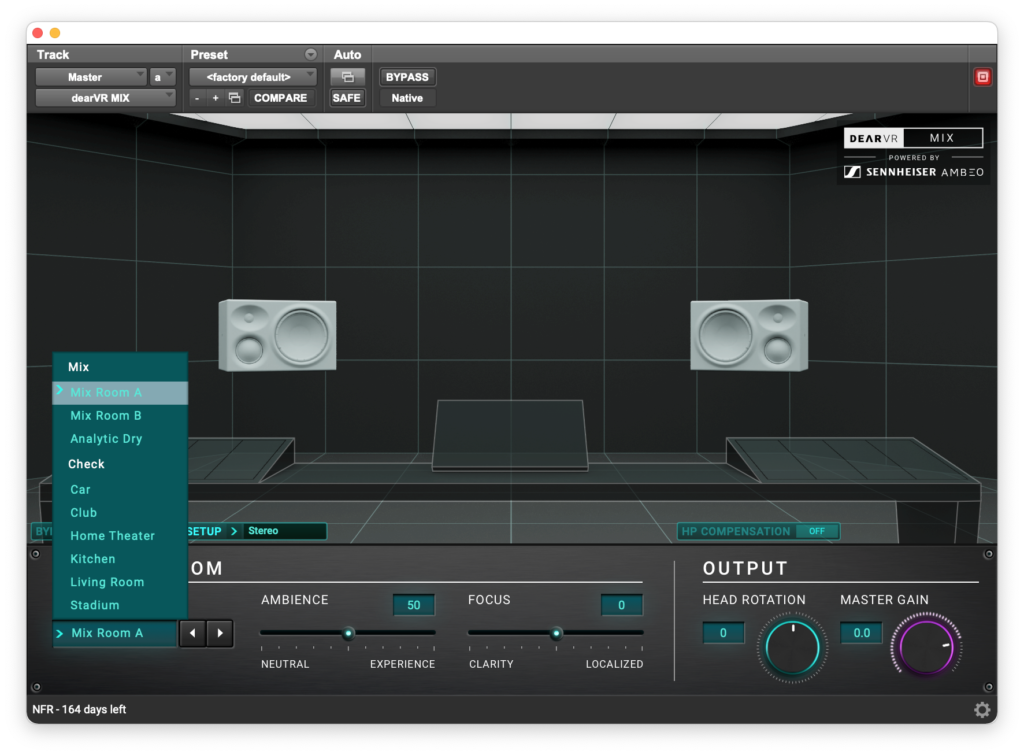Open the plug-in automation enable window
Image resolution: width=1024 pixels, height=755 pixels.
[347, 77]
